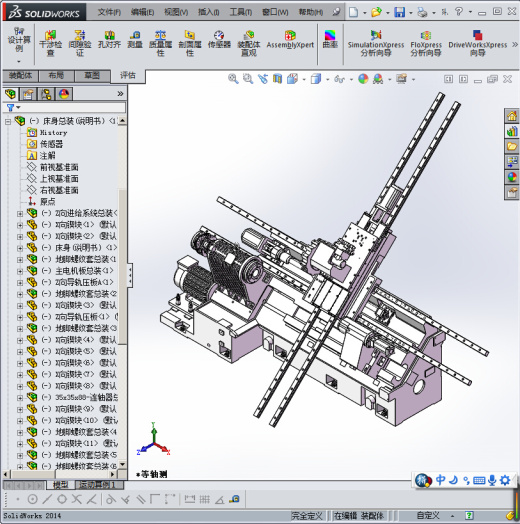Toggle the IME moon mode icon
520x524 pixels.
[x=453, y=480]
